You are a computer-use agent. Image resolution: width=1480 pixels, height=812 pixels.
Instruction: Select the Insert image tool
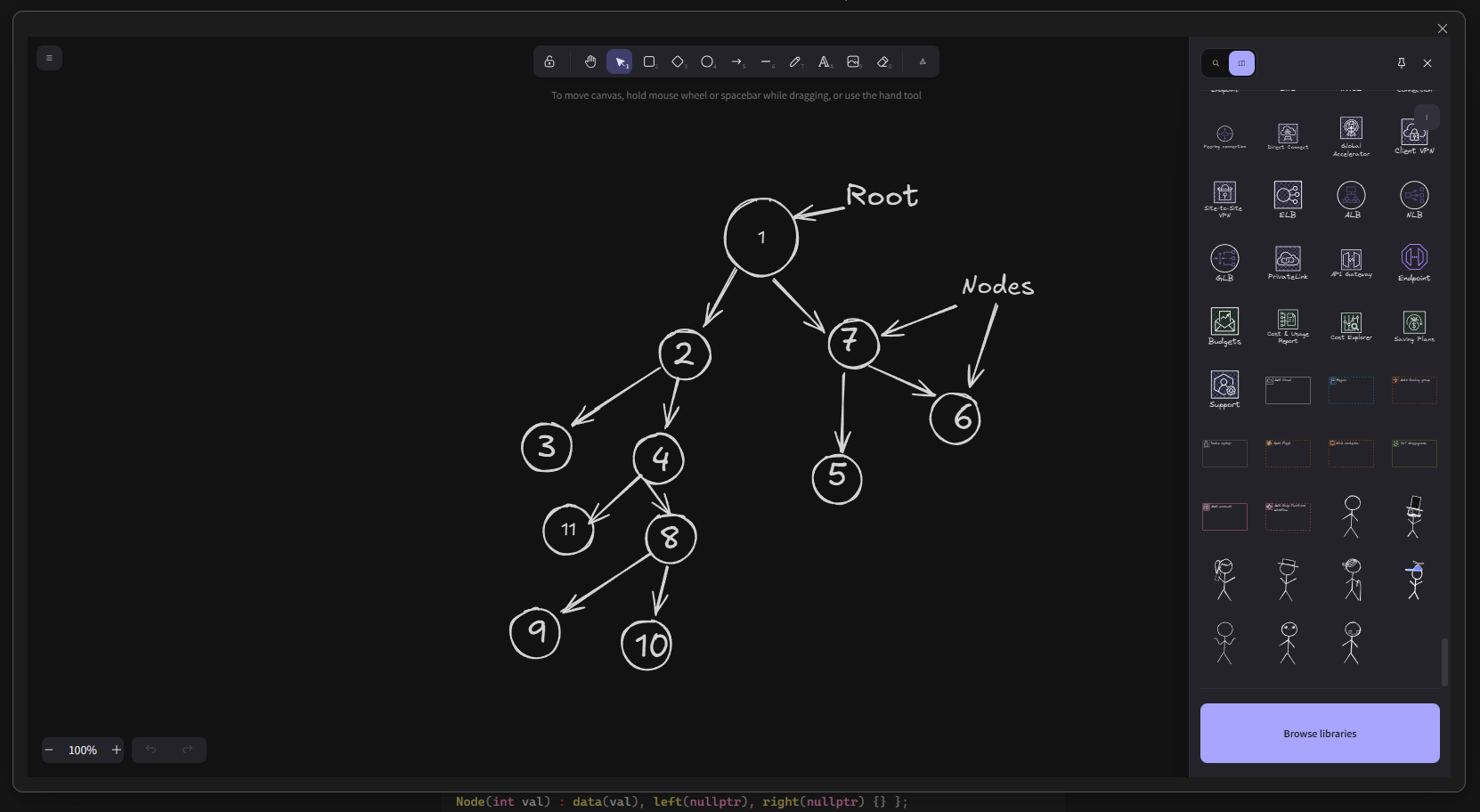click(854, 61)
